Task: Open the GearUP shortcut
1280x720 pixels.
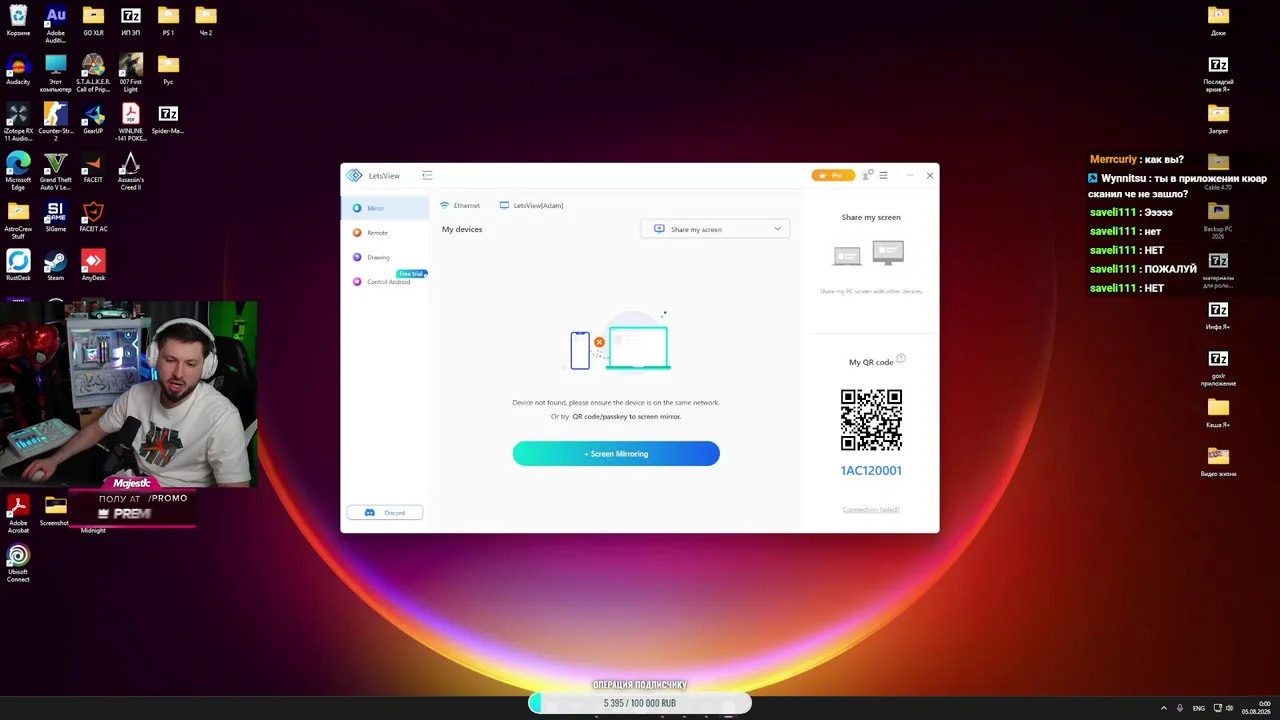Action: point(93,119)
